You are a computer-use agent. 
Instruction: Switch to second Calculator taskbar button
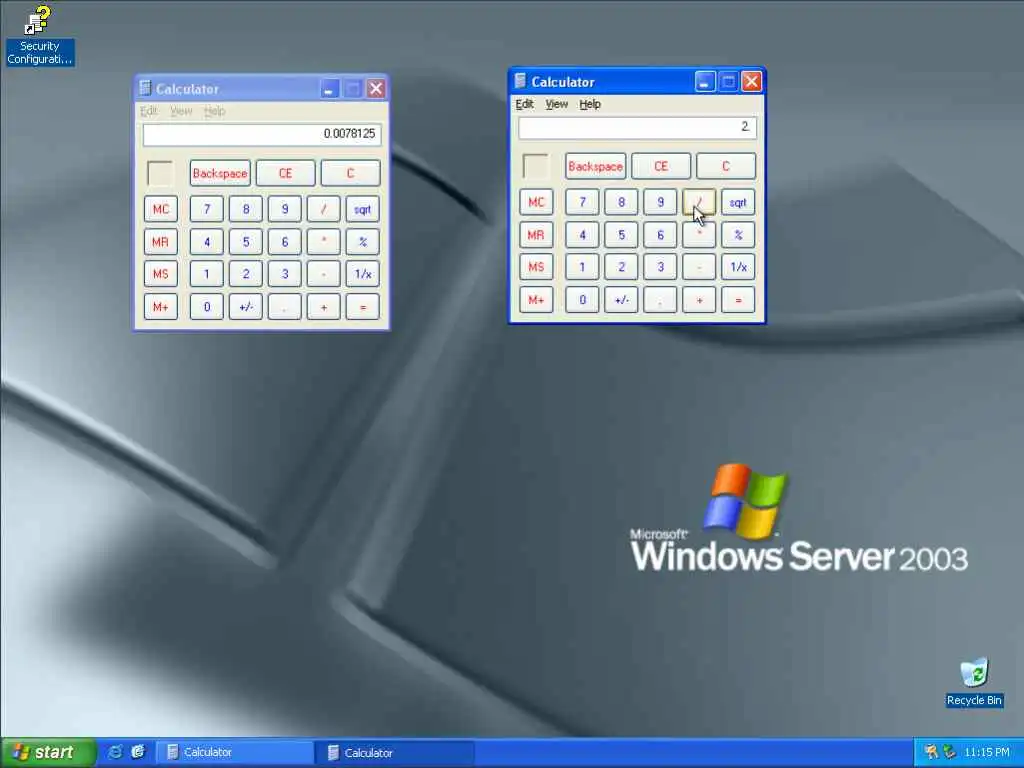tap(395, 752)
